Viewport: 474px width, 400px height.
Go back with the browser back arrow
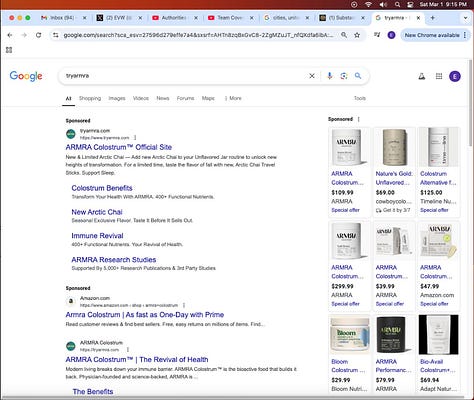click(x=10, y=35)
